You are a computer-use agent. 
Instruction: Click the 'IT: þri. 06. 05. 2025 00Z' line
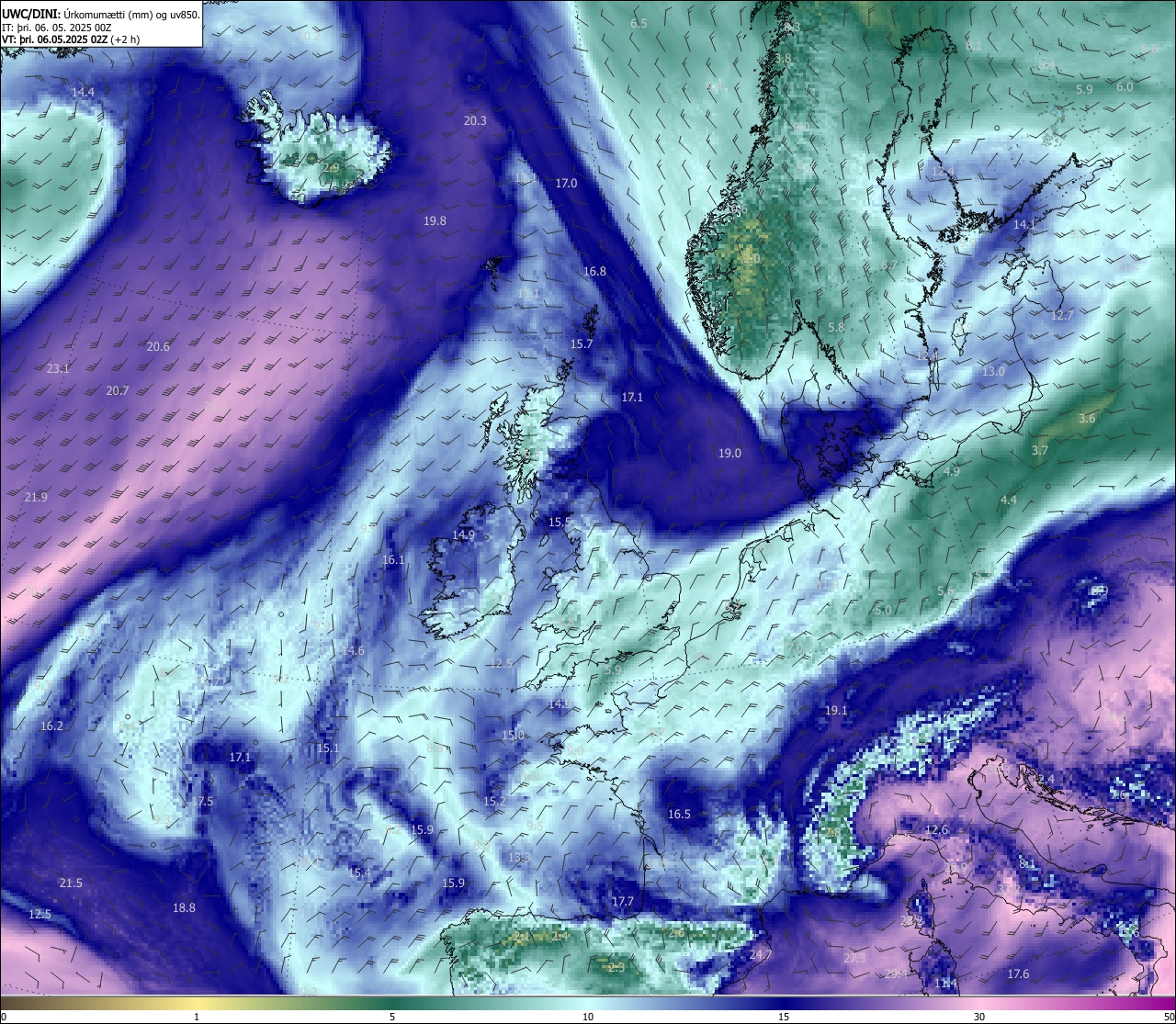pos(57,27)
